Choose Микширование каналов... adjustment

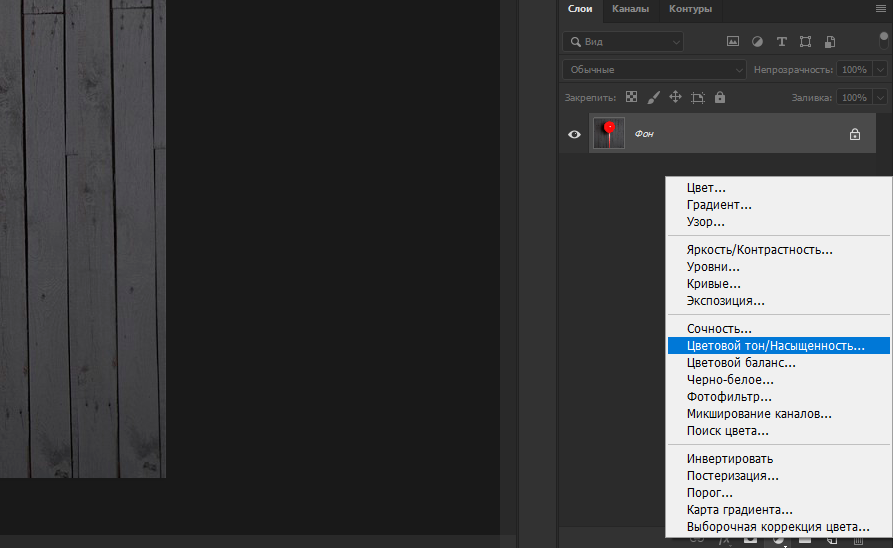pos(779,414)
